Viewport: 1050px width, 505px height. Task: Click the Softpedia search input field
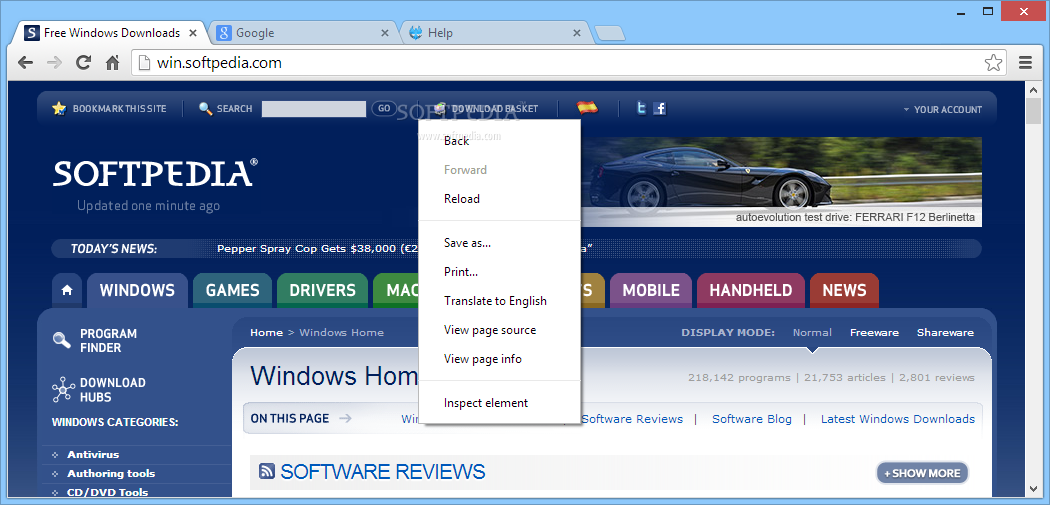click(x=313, y=109)
